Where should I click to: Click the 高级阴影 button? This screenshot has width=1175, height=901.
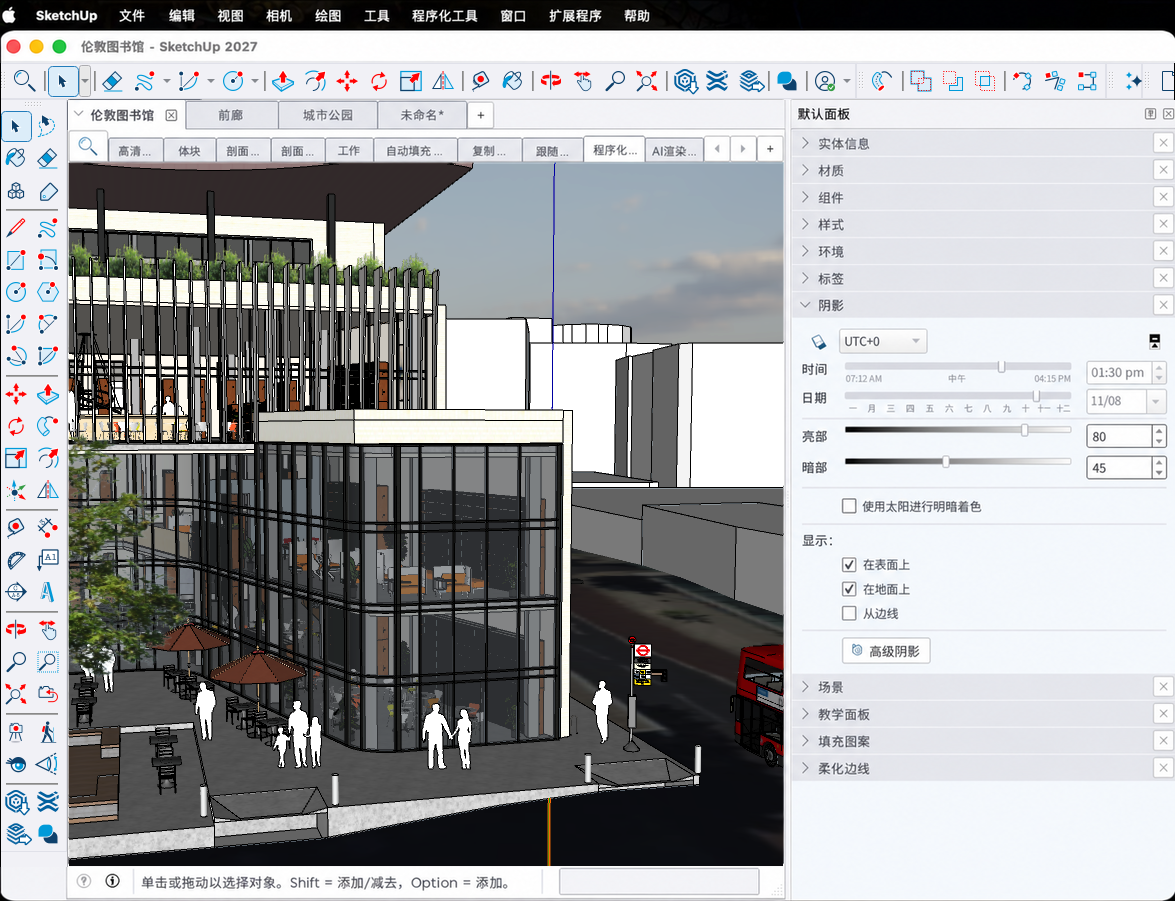pos(886,651)
